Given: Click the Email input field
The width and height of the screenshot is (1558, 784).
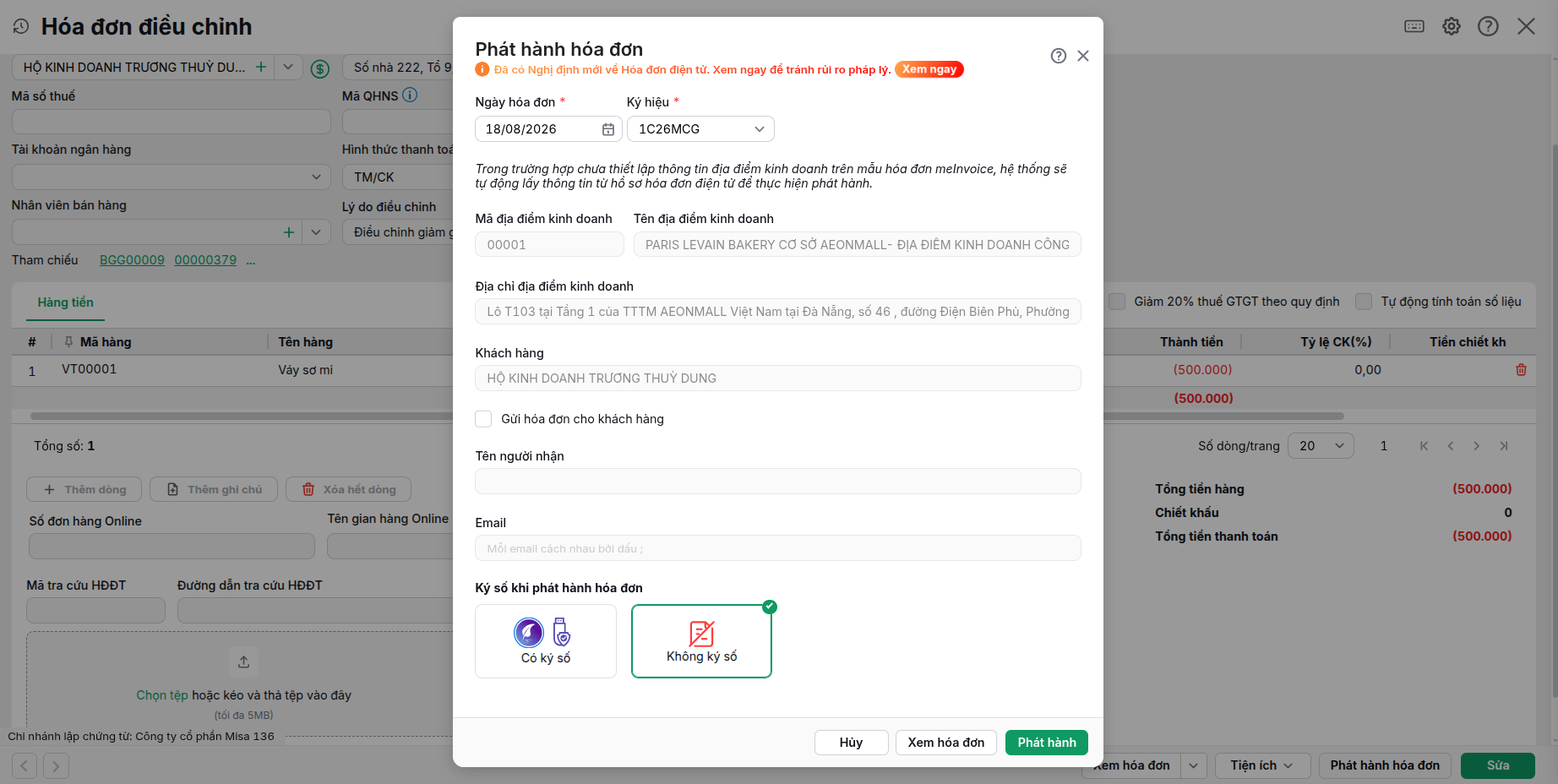Looking at the screenshot, I should pyautogui.click(x=777, y=548).
